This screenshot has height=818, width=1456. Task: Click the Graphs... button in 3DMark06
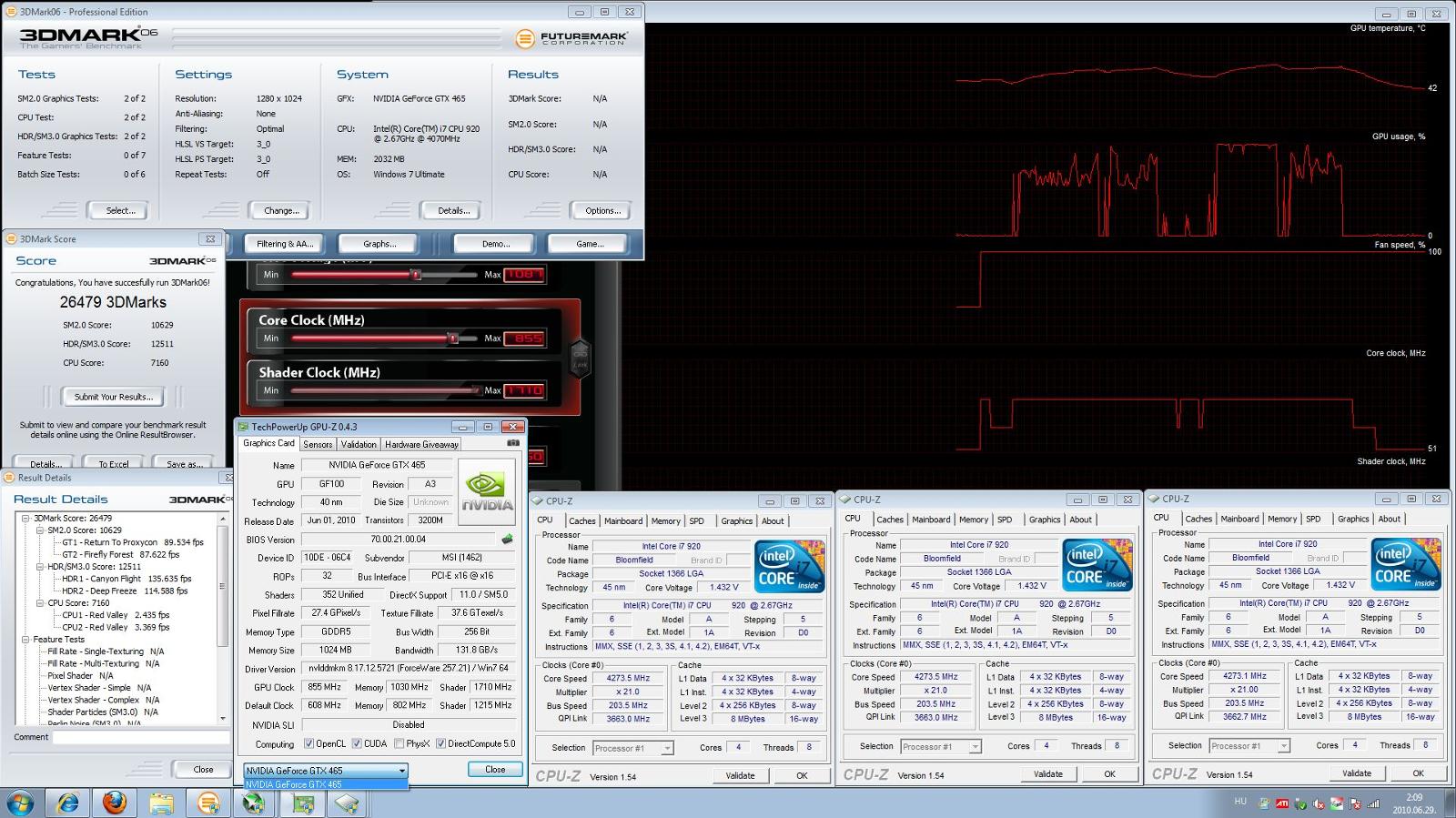click(x=379, y=244)
